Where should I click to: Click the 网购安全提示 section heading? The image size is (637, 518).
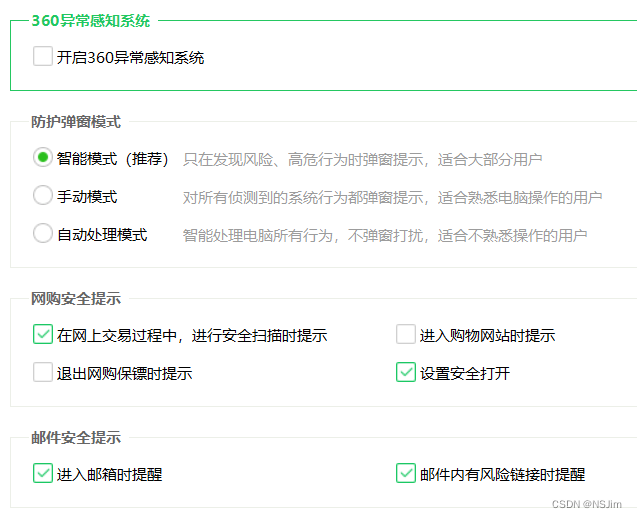(x=76, y=299)
